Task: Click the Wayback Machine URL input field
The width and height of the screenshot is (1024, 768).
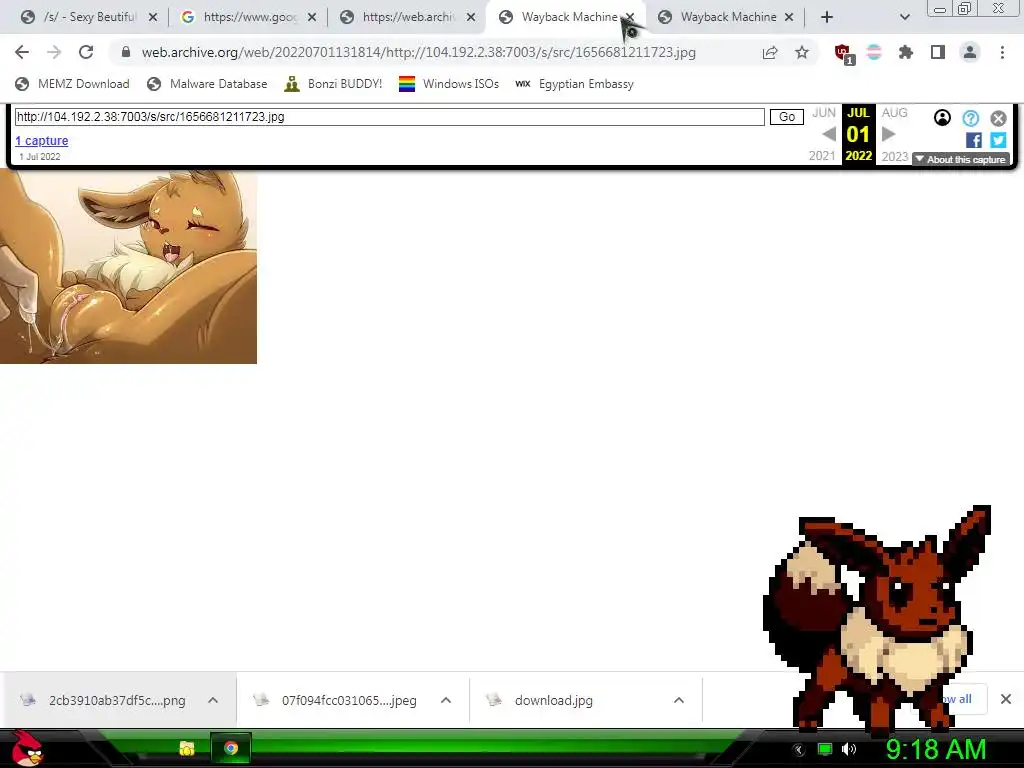Action: [x=389, y=117]
